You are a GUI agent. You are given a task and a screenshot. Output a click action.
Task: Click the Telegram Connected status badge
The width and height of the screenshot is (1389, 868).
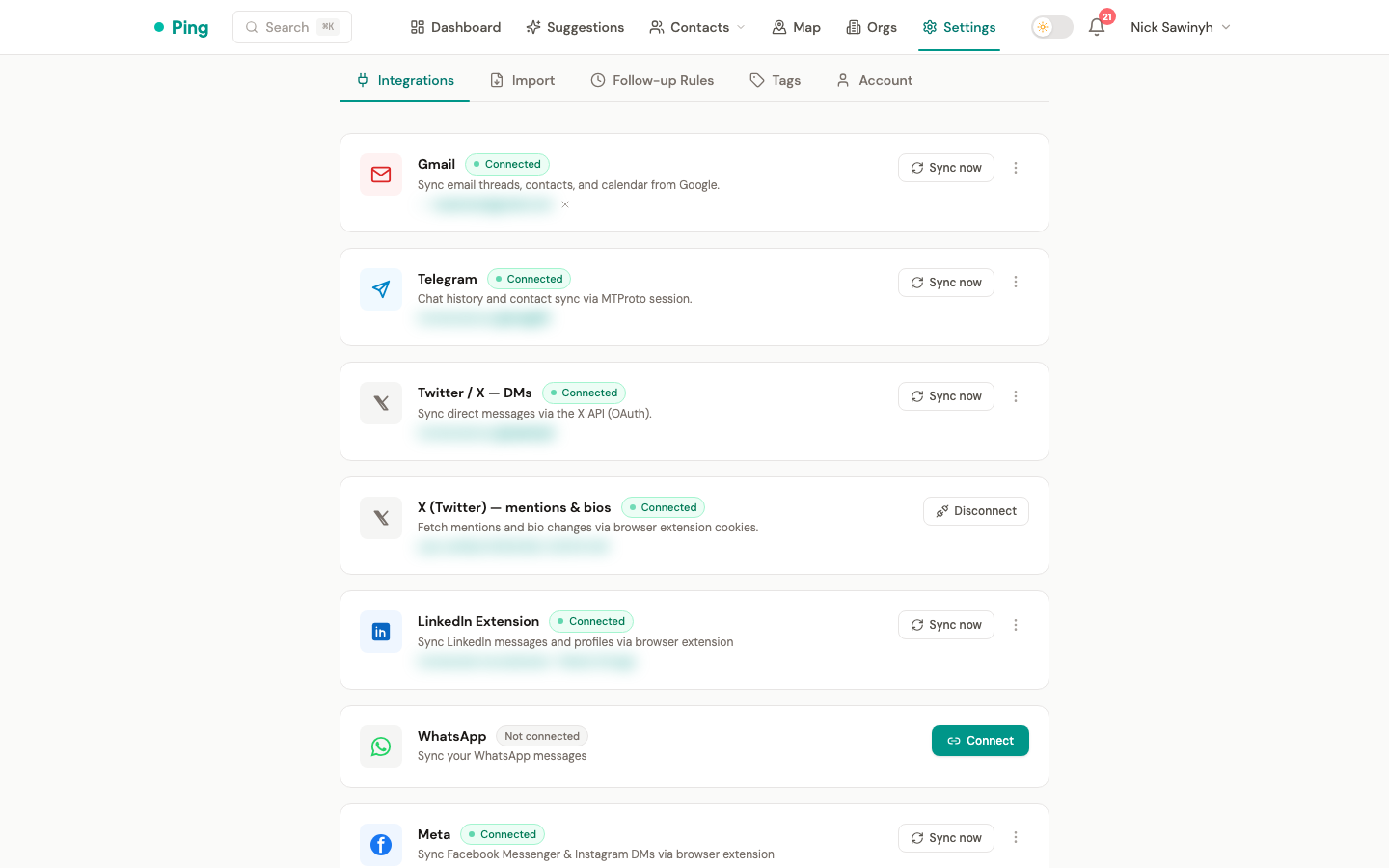[x=530, y=279]
